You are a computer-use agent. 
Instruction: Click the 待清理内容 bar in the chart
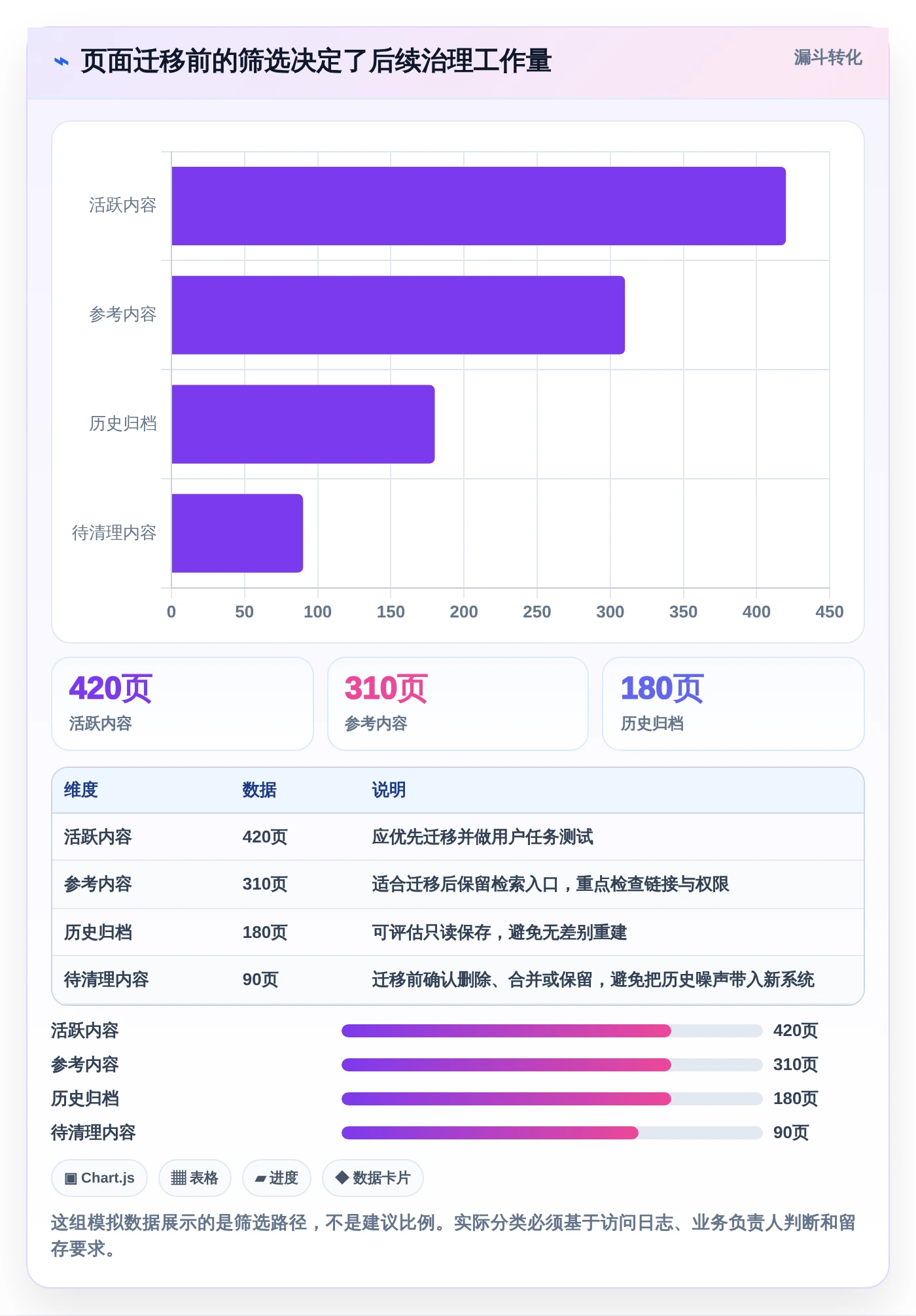(237, 533)
